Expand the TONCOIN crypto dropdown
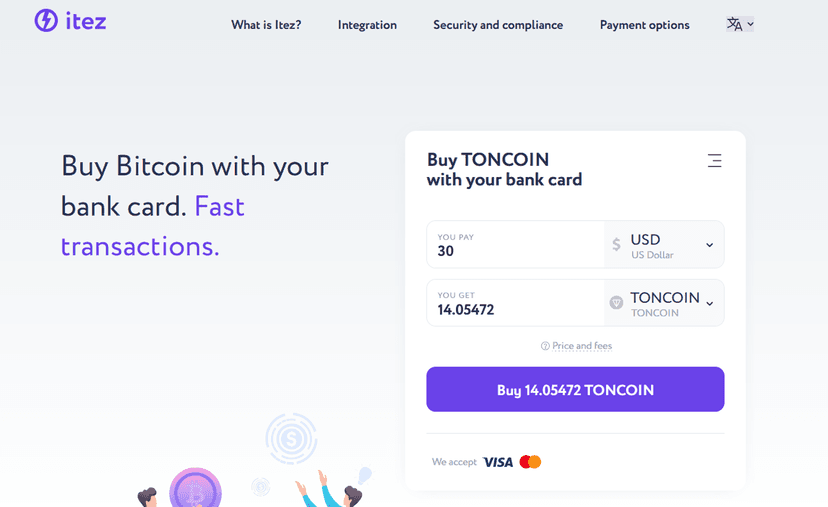This screenshot has height=507, width=828. pyautogui.click(x=709, y=304)
